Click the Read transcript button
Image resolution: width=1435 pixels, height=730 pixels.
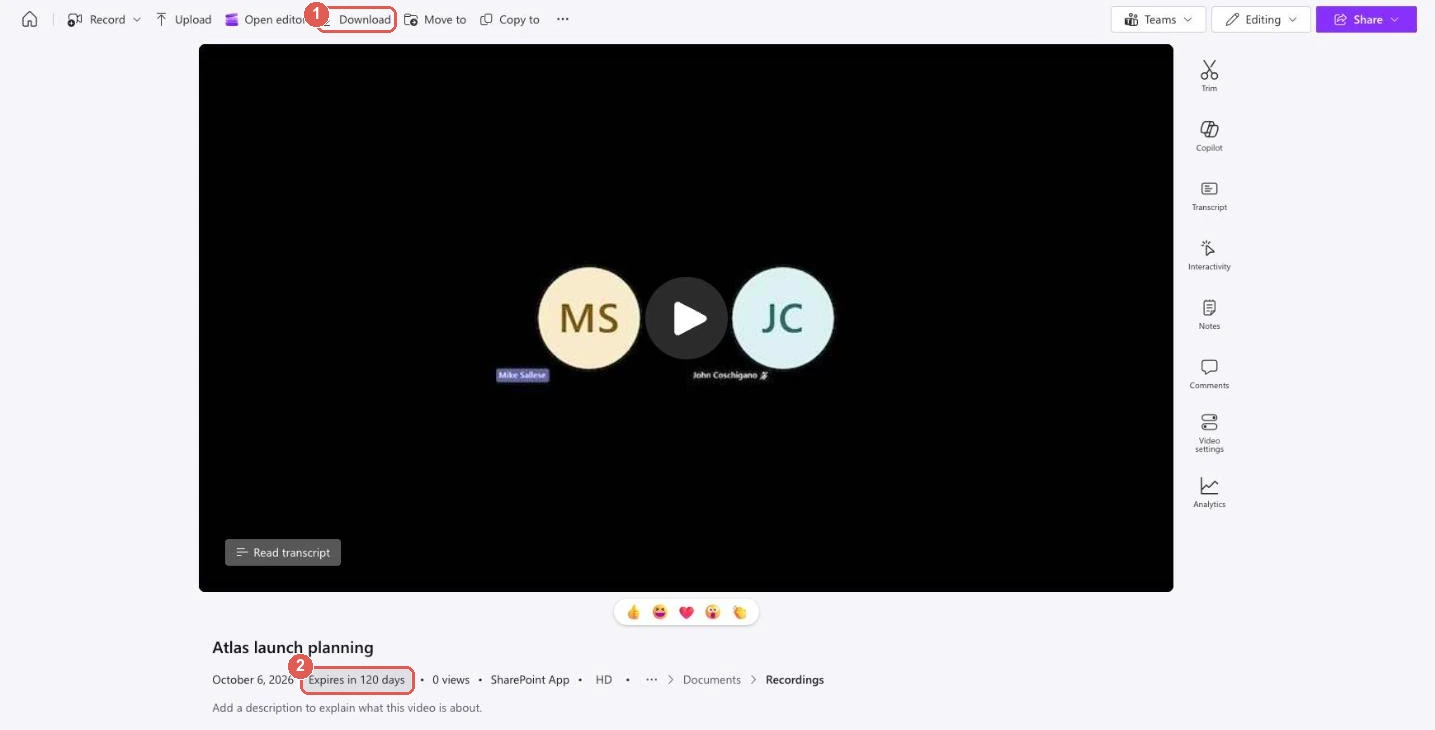click(283, 552)
